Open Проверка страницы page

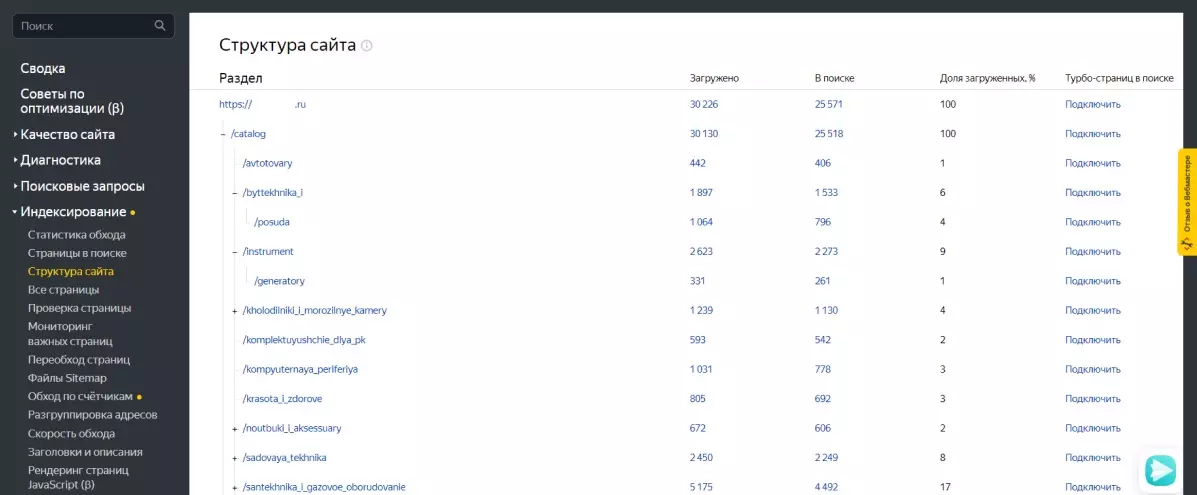pos(79,308)
